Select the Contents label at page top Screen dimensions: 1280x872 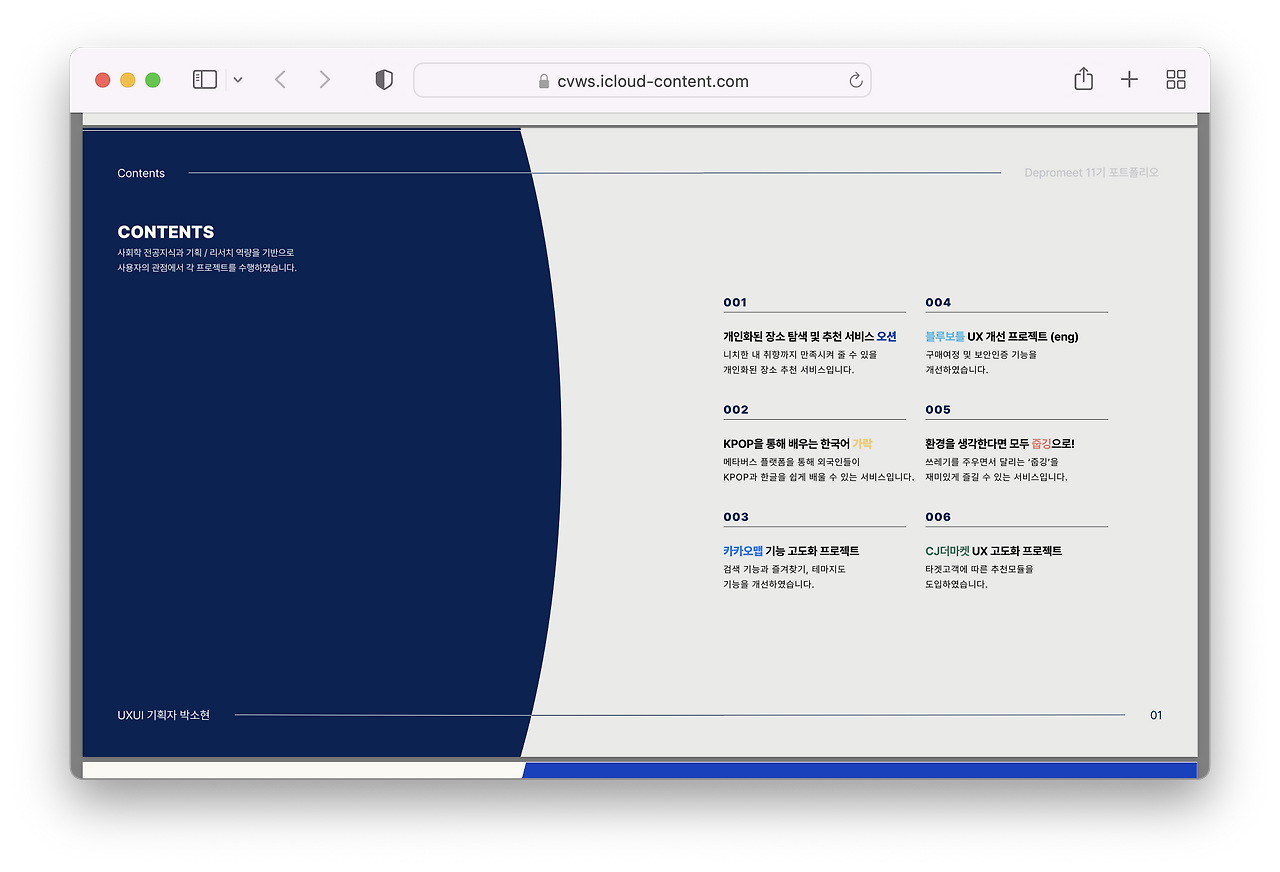pos(140,173)
